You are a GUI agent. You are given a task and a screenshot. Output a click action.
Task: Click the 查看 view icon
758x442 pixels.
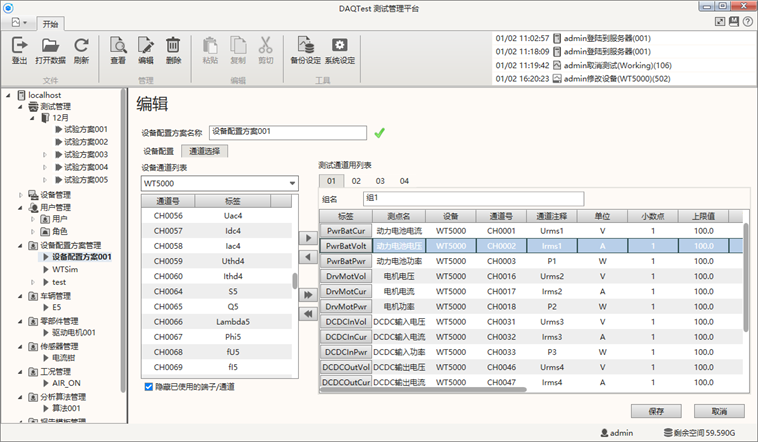coord(118,46)
